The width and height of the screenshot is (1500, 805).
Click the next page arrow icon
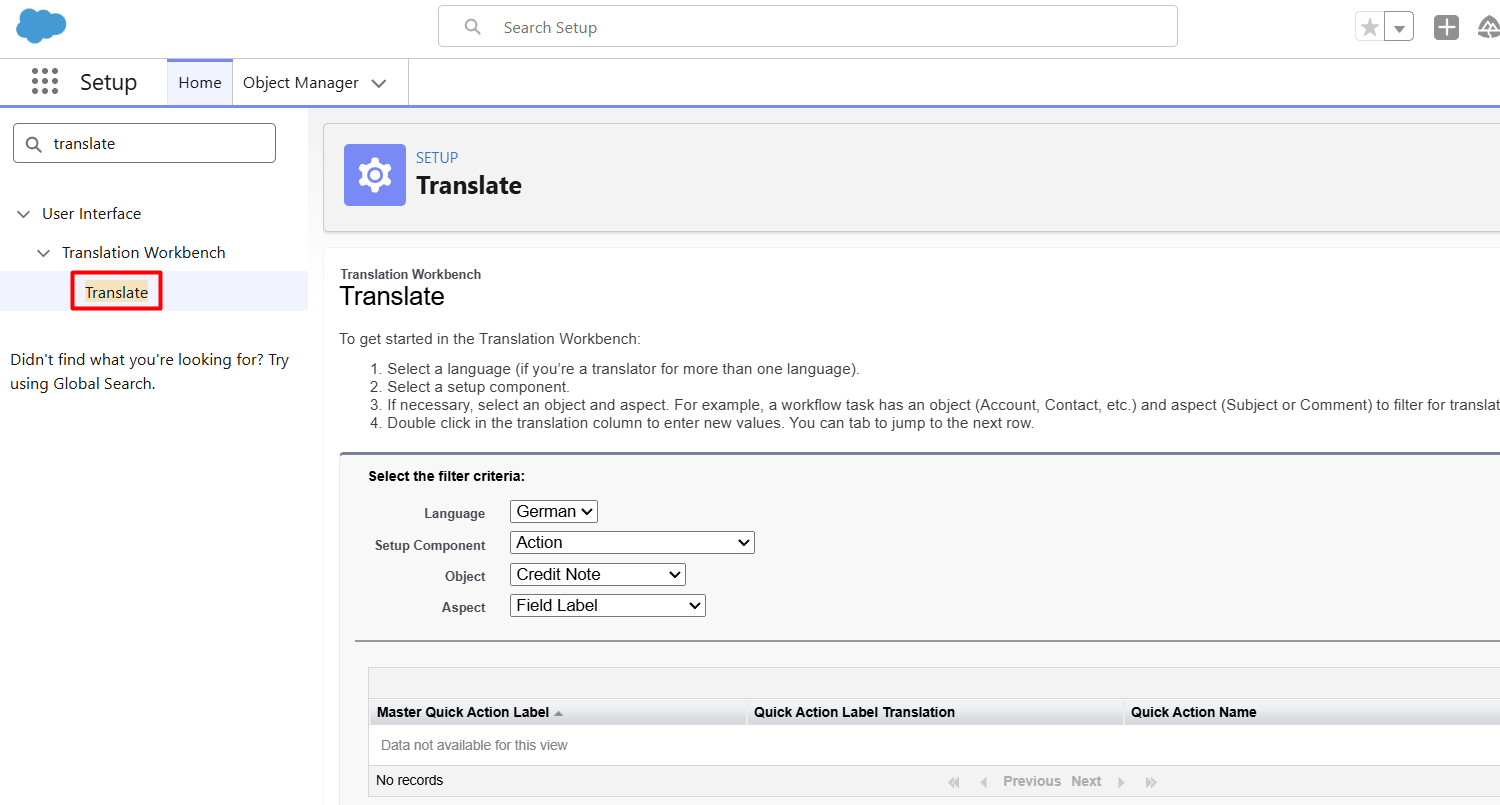[1121, 782]
